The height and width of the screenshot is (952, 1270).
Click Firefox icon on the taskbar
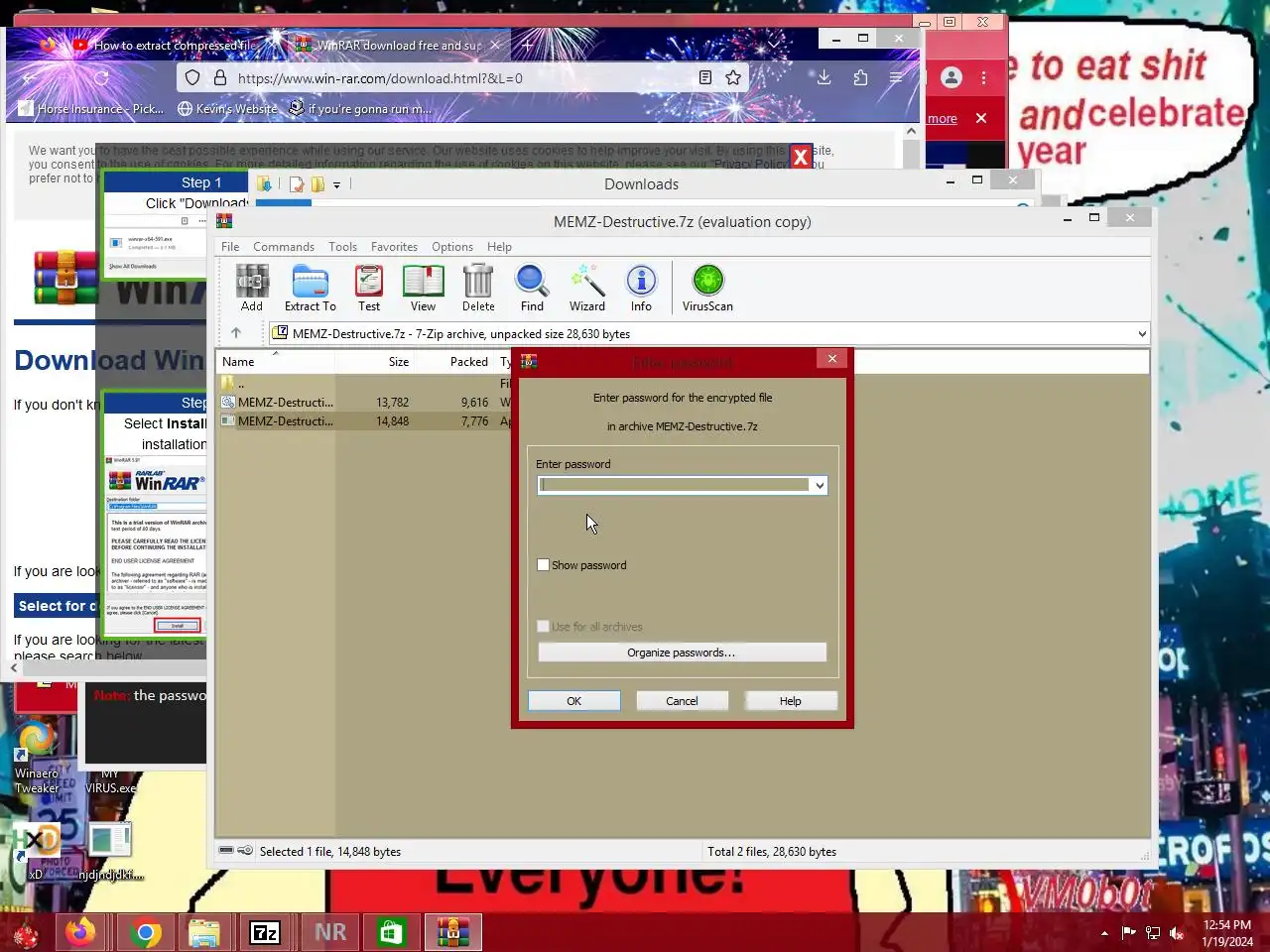80,932
